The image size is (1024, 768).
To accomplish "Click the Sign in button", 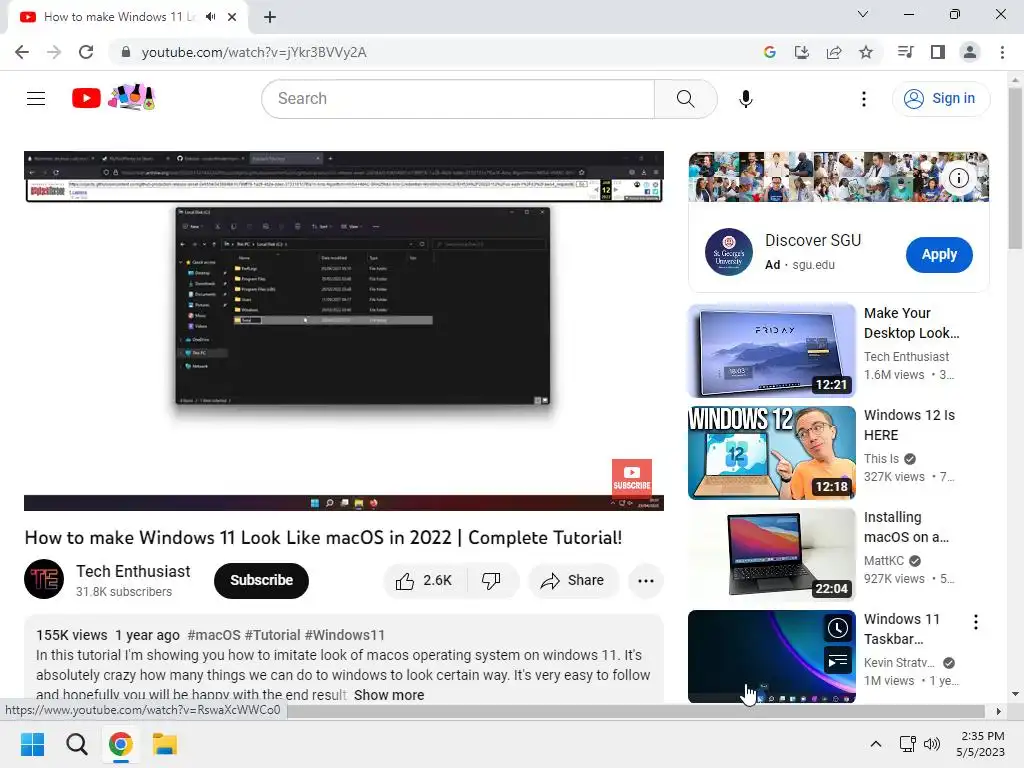I will [x=940, y=99].
